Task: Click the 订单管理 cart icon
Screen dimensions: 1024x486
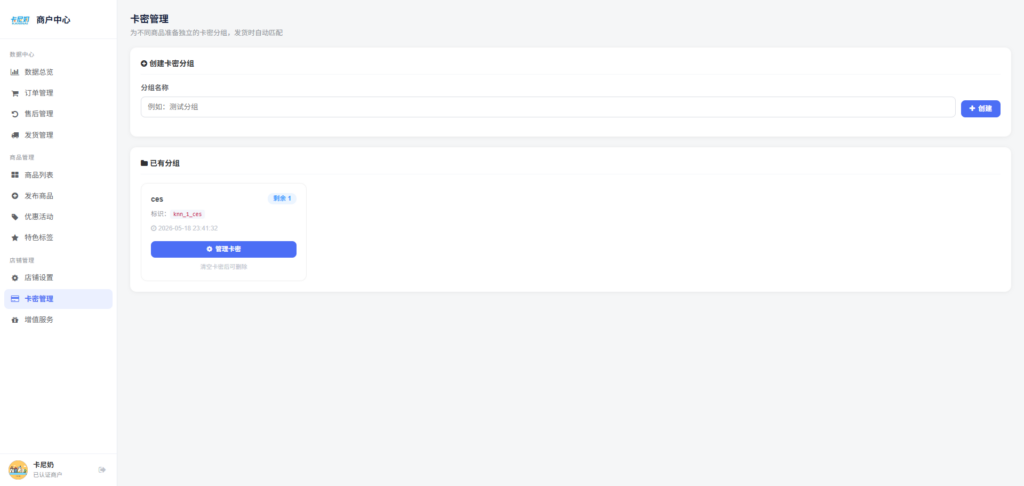Action: tap(15, 93)
